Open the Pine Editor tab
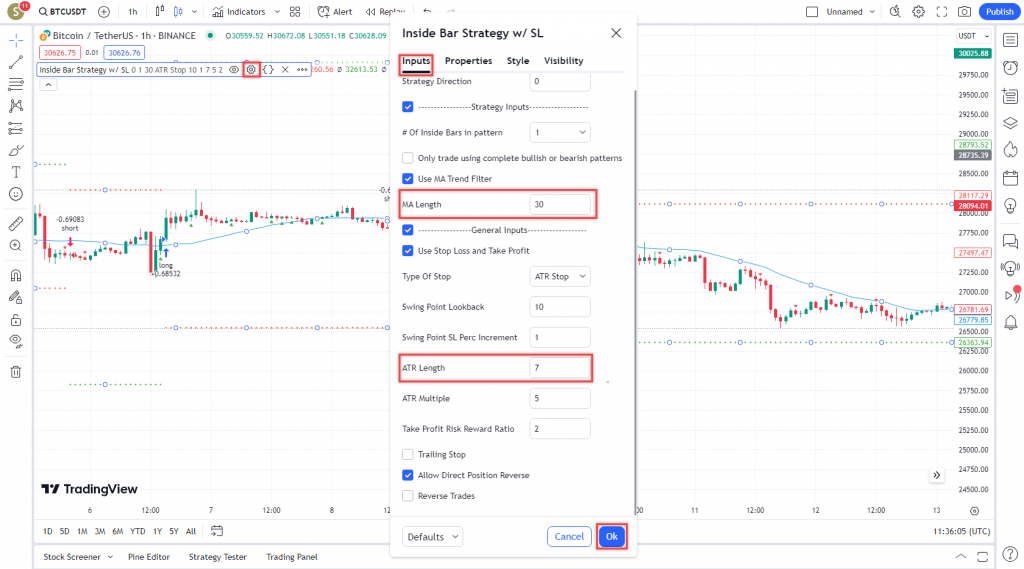The width and height of the screenshot is (1024, 569). tap(149, 557)
